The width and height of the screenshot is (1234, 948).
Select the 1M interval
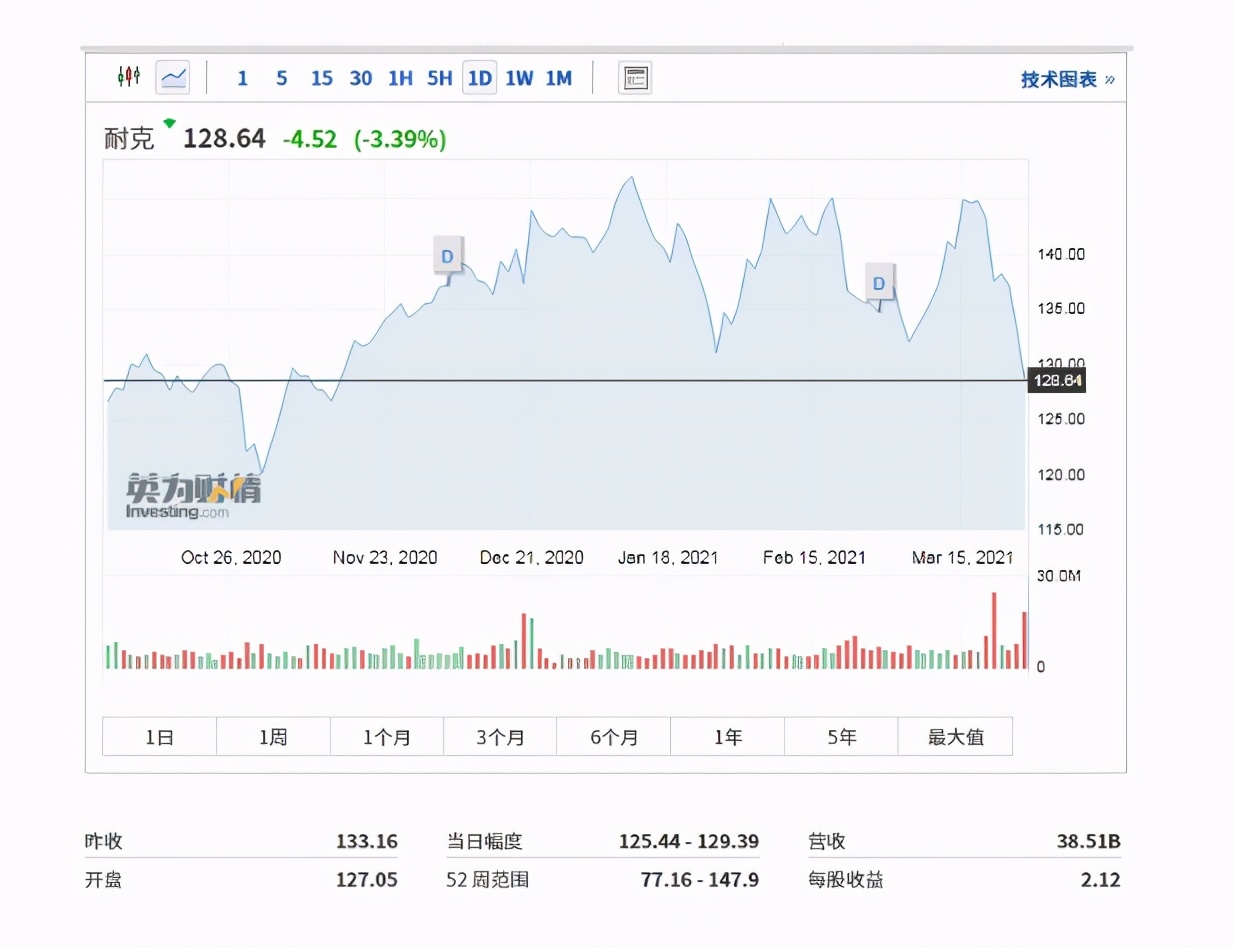tap(558, 78)
